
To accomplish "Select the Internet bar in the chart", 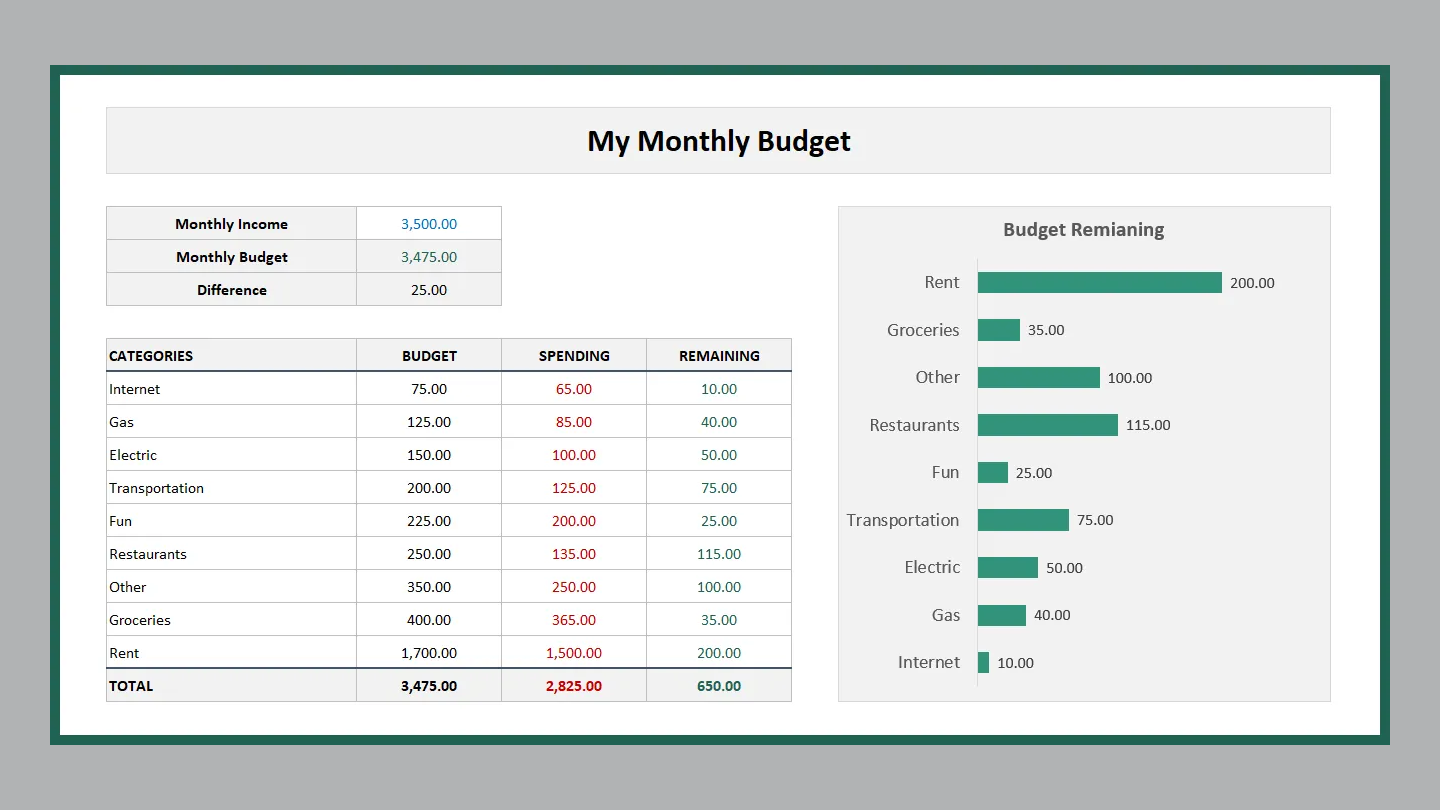I will (x=984, y=663).
